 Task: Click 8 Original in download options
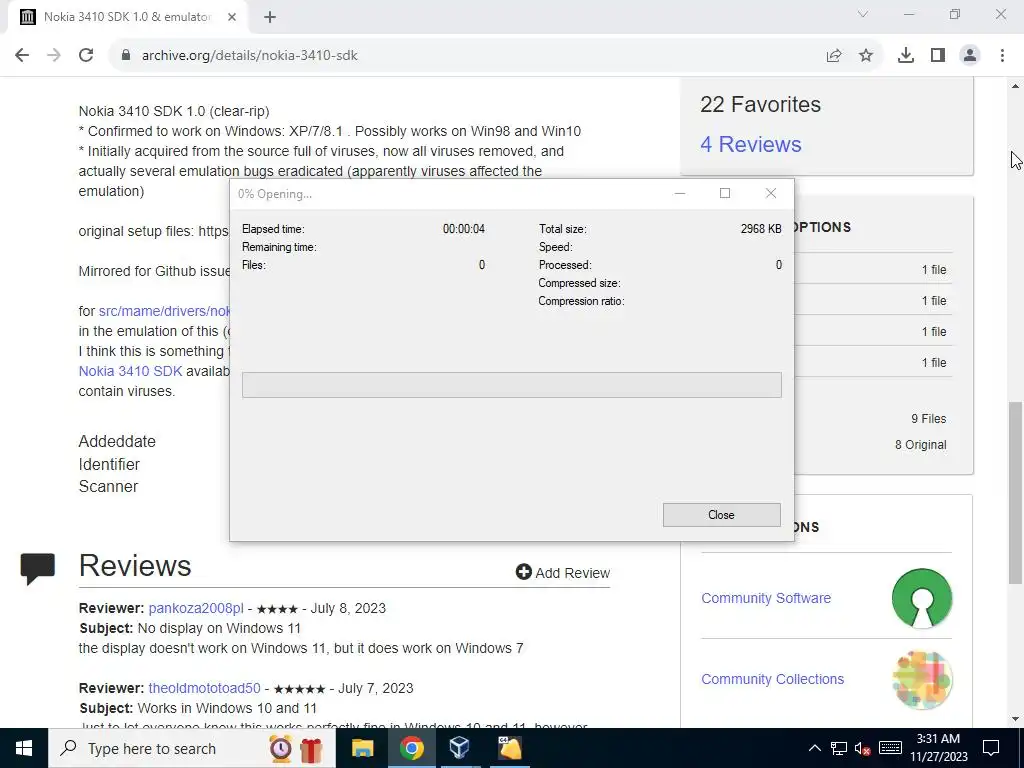point(921,445)
